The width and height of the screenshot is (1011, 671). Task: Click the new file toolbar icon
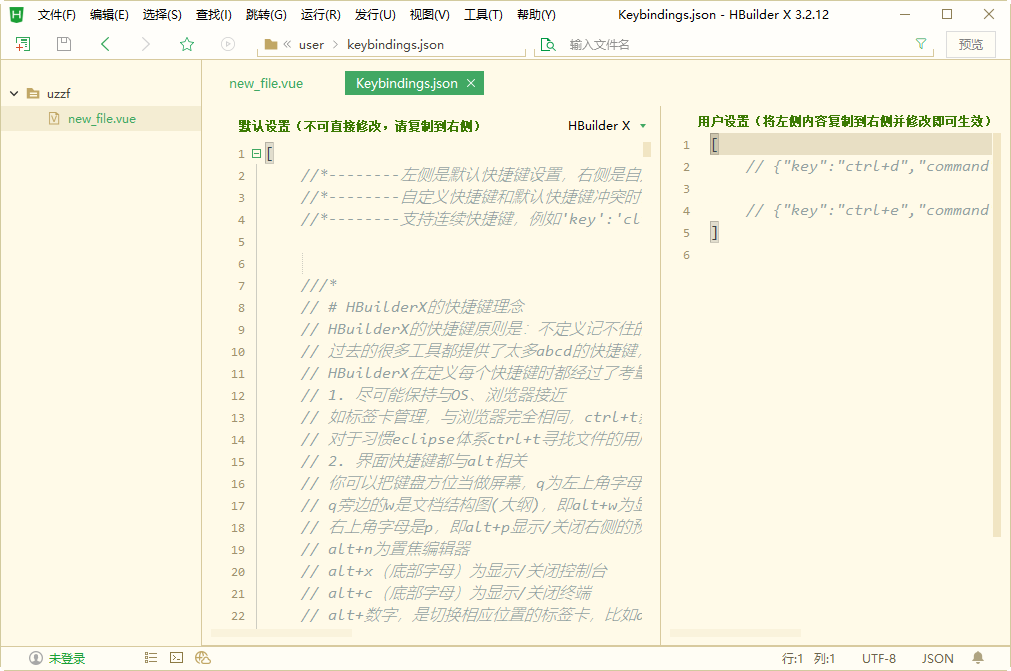pyautogui.click(x=23, y=44)
